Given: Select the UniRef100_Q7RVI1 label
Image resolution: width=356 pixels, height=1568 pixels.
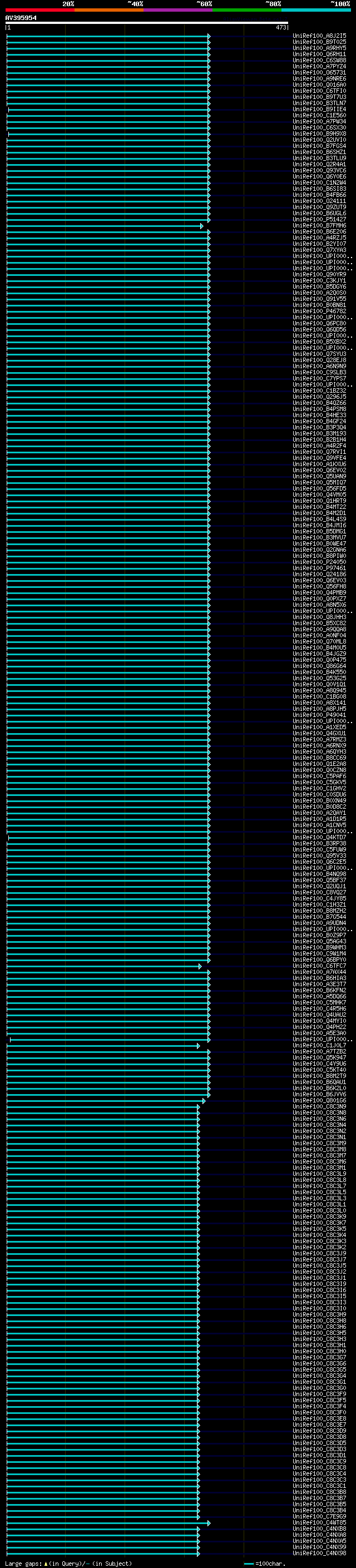Looking at the screenshot, I should click(319, 452).
